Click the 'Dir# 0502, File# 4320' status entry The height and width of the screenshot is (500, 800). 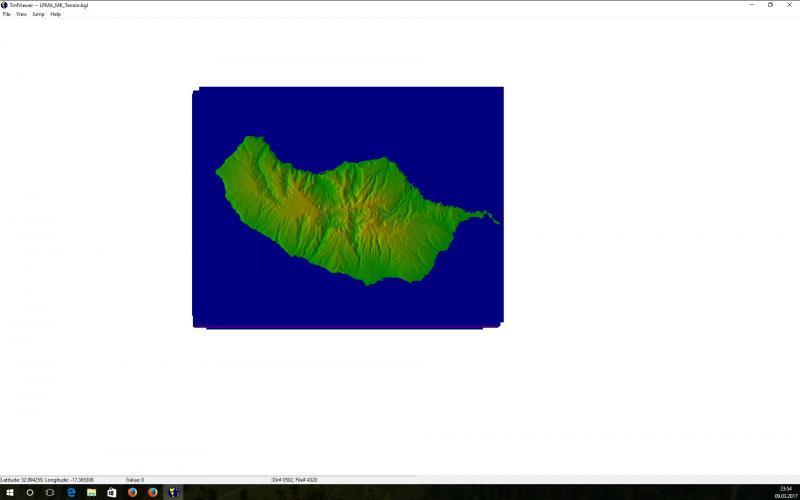[295, 480]
